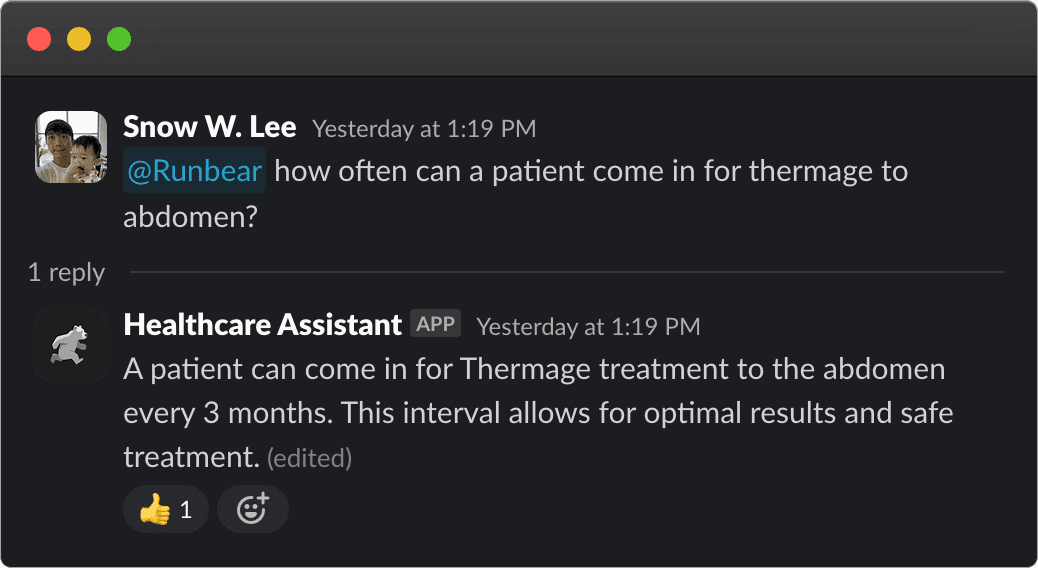Close the window with the red button
The width and height of the screenshot is (1038, 568).
coord(39,40)
